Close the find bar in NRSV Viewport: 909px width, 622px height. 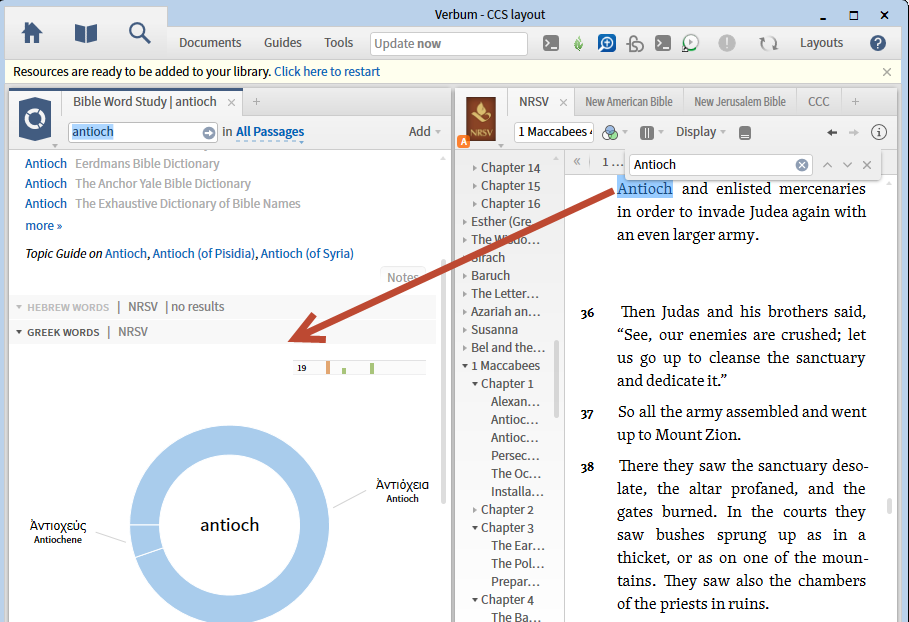867,165
